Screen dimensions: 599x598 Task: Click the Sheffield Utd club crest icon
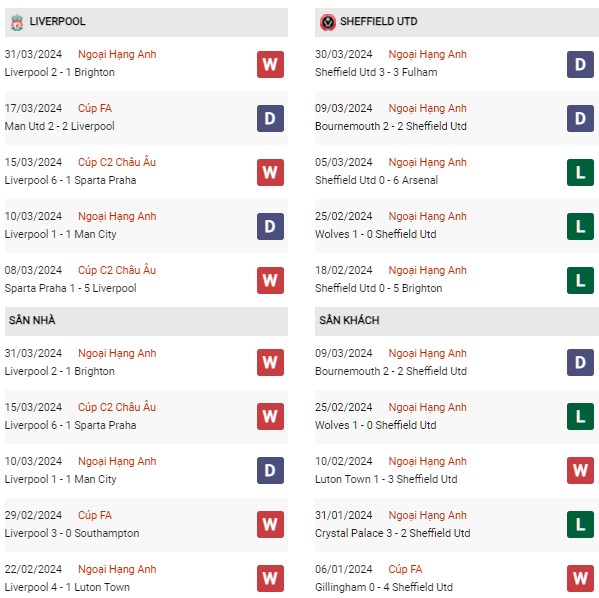[328, 22]
